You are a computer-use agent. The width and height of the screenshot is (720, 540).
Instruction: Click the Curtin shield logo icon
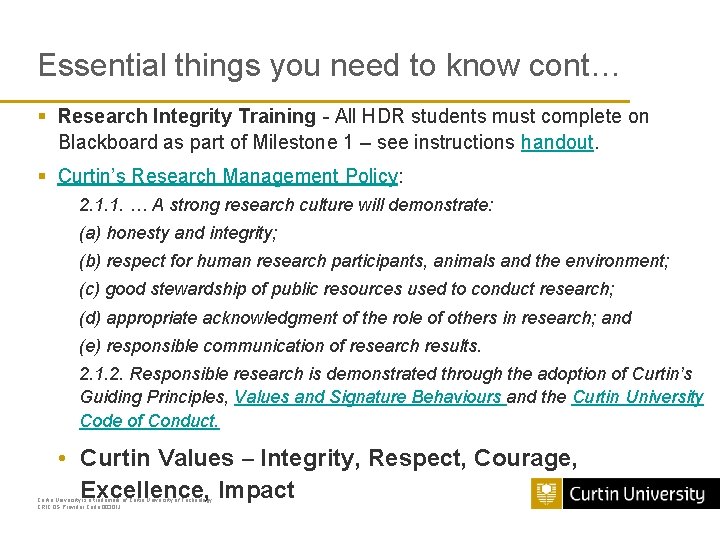pos(546,494)
